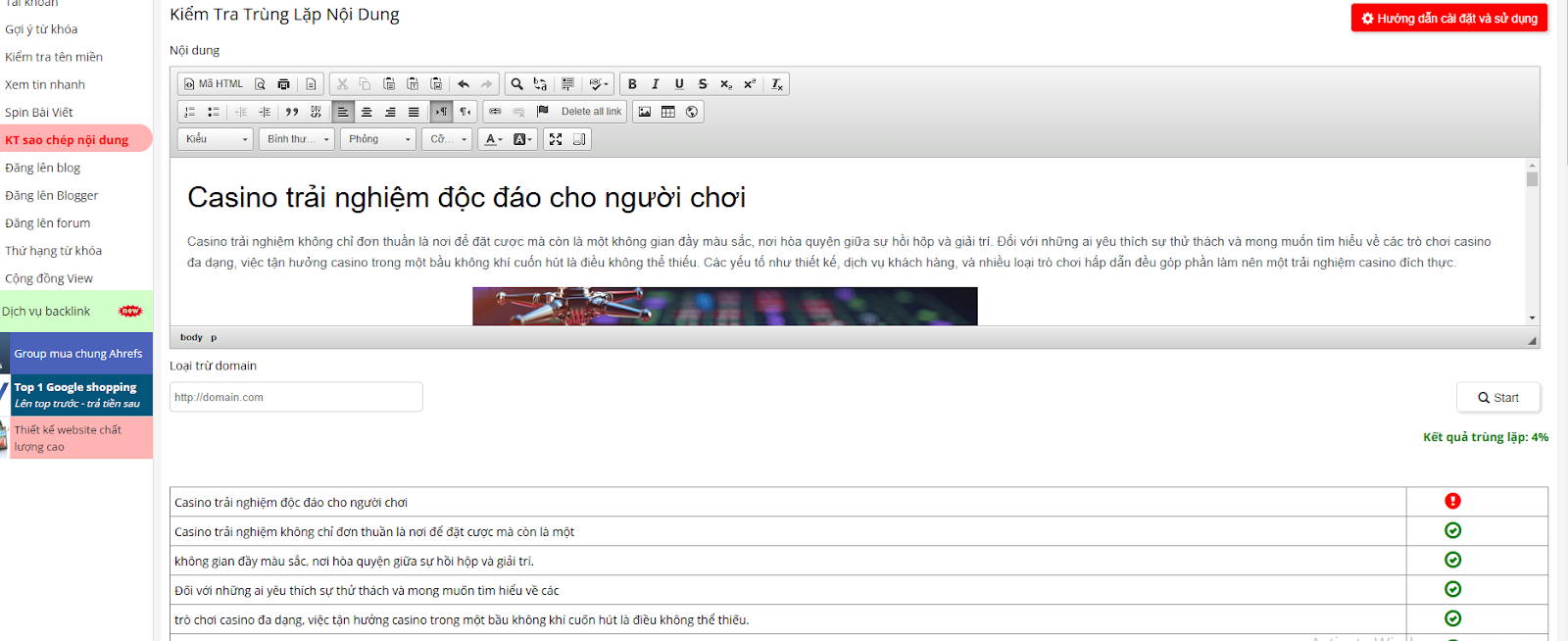Click the Hướng dẫn cài đặt và sử dụng button
The width and height of the screenshot is (1568, 641).
click(1449, 19)
